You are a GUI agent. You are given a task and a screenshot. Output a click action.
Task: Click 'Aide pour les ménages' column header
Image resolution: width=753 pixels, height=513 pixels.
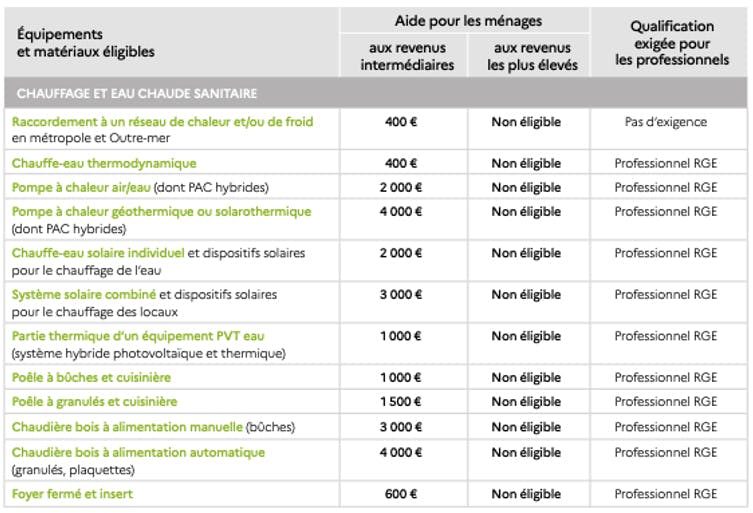pos(468,21)
